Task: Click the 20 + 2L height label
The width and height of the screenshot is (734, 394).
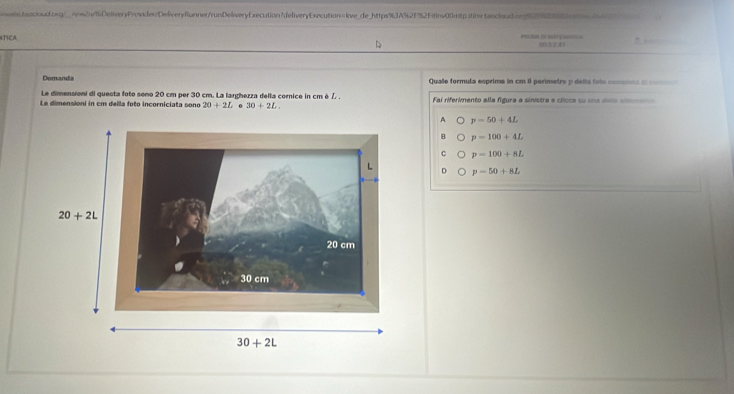Action: tap(78, 215)
